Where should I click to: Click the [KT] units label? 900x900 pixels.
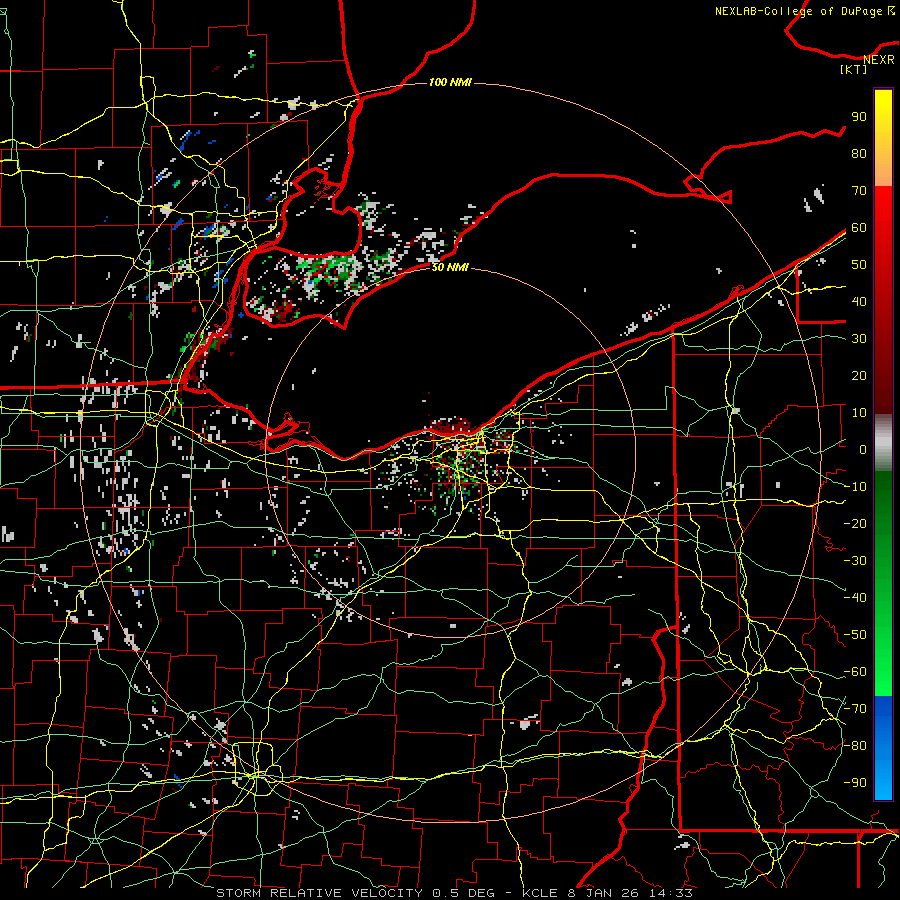coord(854,69)
